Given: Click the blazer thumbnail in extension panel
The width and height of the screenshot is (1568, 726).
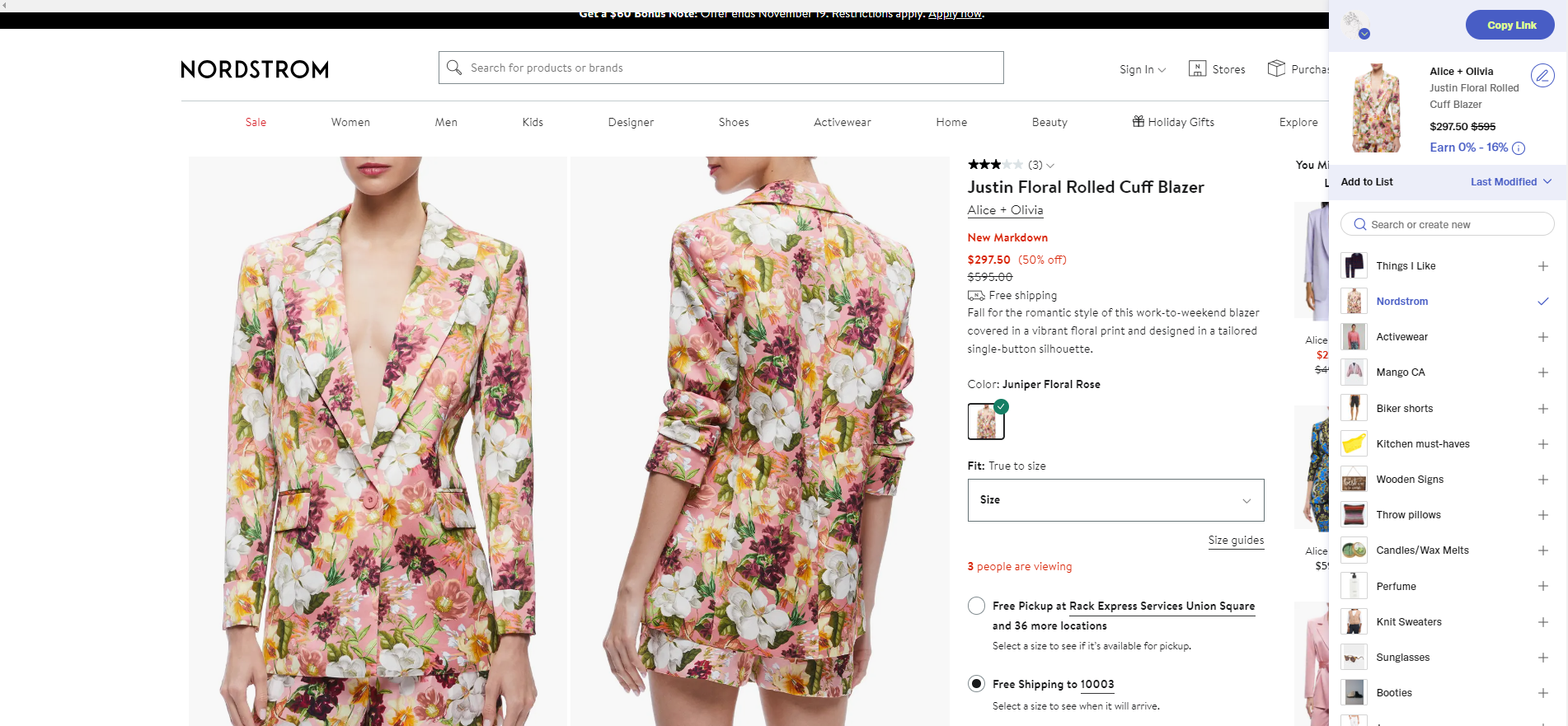Looking at the screenshot, I should [x=1376, y=108].
